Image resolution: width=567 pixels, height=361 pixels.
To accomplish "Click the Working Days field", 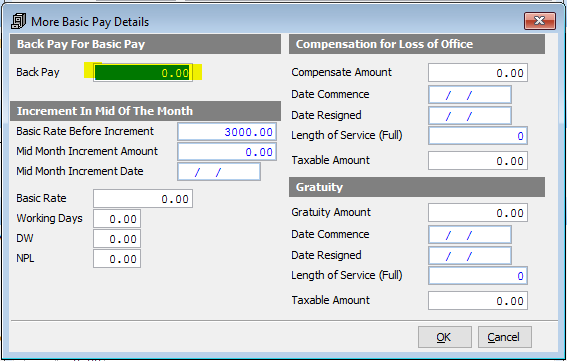I will coord(117,219).
